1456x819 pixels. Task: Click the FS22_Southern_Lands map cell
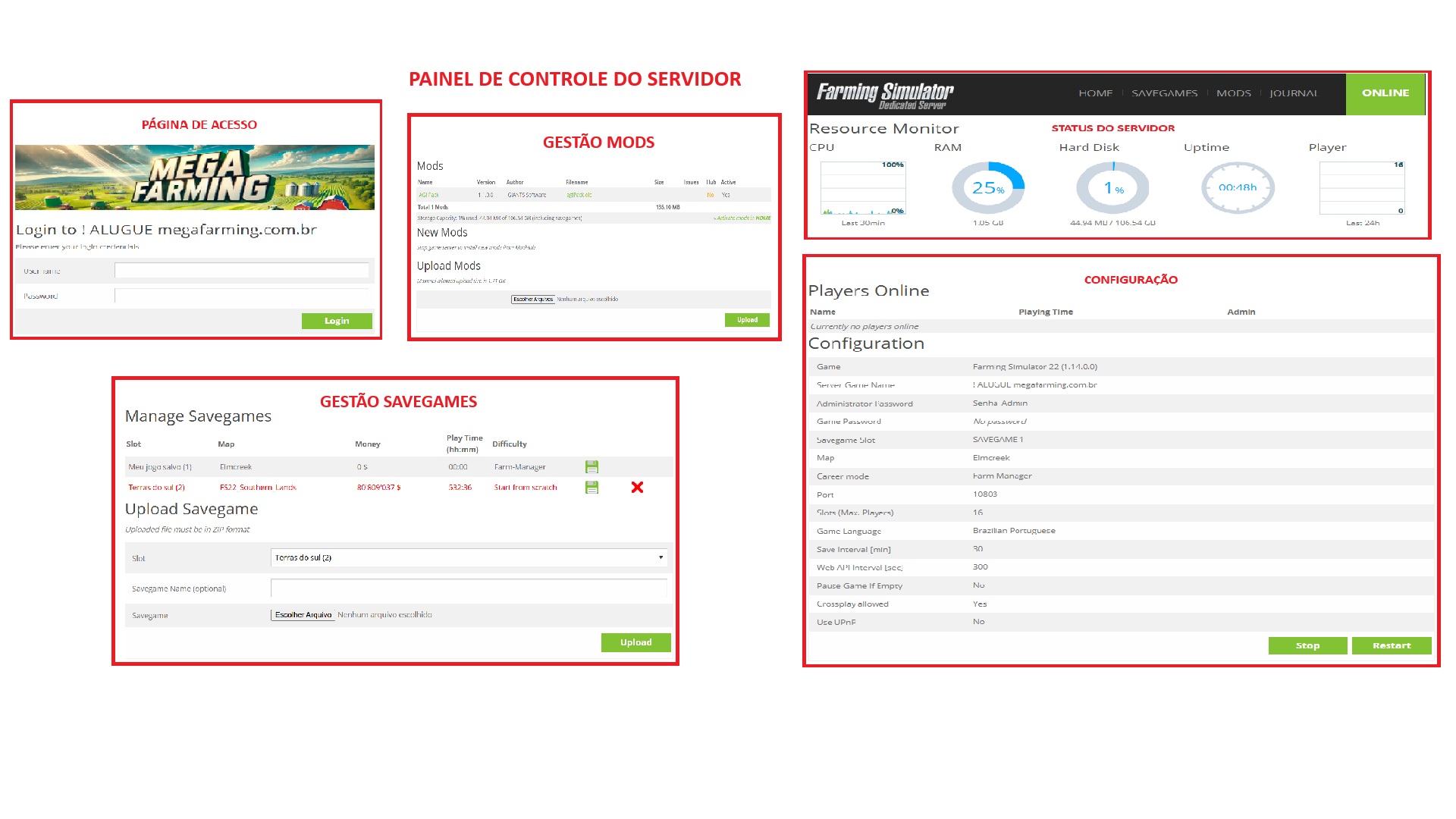click(258, 488)
